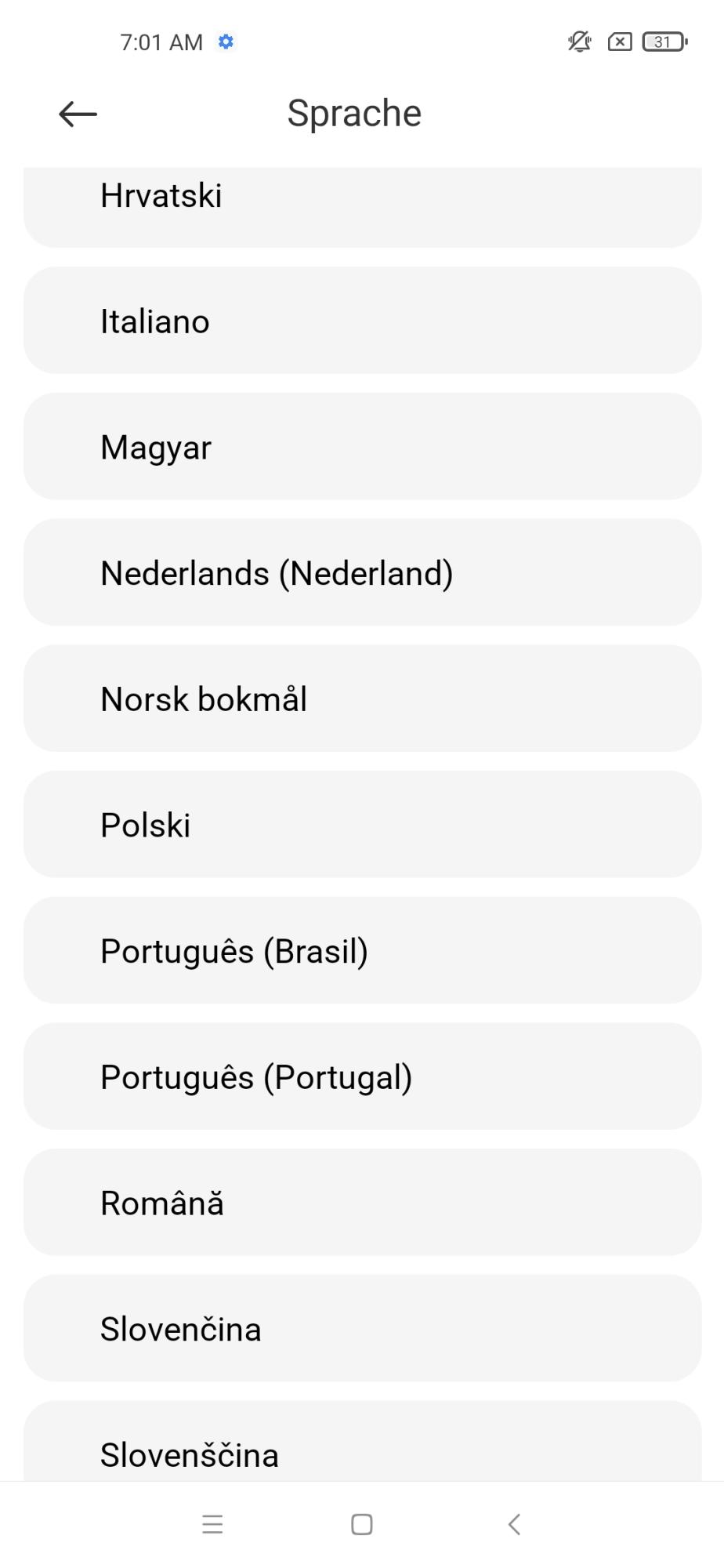
Task: Tap the back arrow in the header
Action: [x=78, y=114]
